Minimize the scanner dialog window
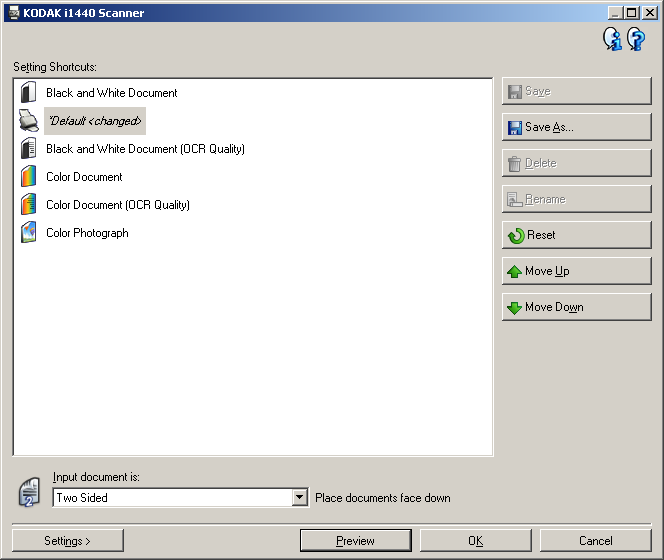Image resolution: width=664 pixels, height=560 pixels. click(615, 13)
